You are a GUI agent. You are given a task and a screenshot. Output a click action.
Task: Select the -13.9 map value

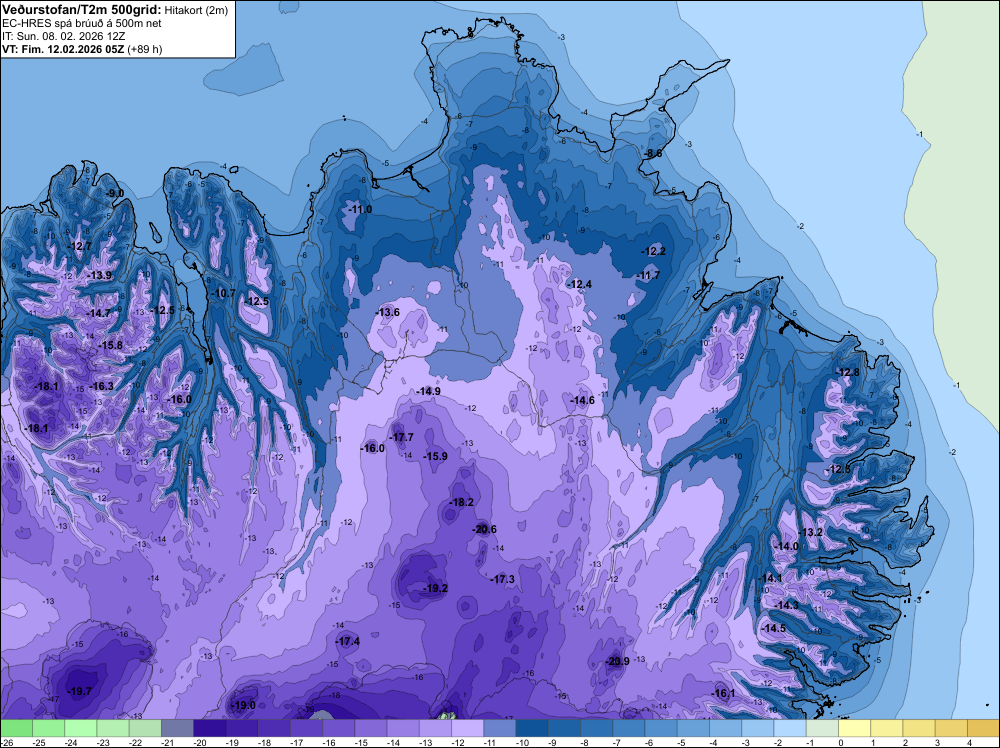tap(100, 275)
